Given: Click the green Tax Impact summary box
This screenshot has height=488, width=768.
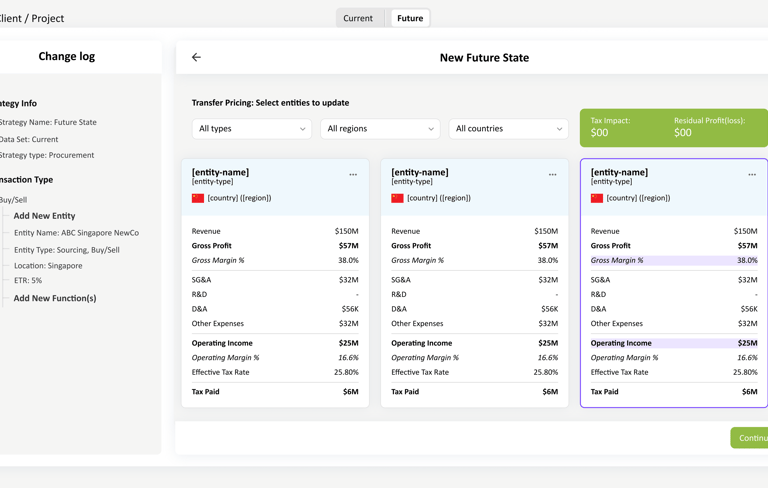Looking at the screenshot, I should [x=673, y=127].
